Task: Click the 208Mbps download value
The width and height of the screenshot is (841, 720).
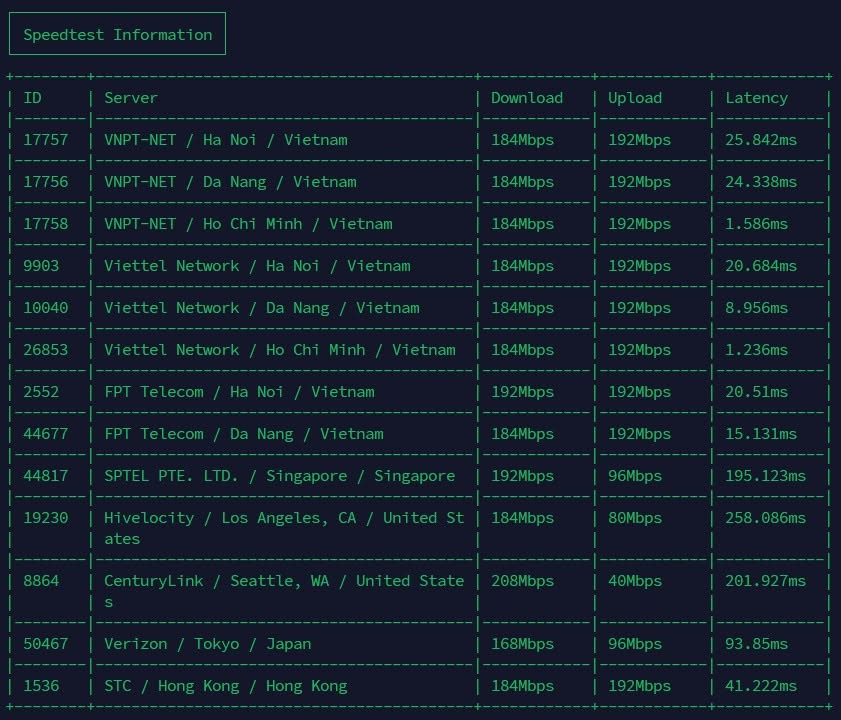Action: click(522, 581)
